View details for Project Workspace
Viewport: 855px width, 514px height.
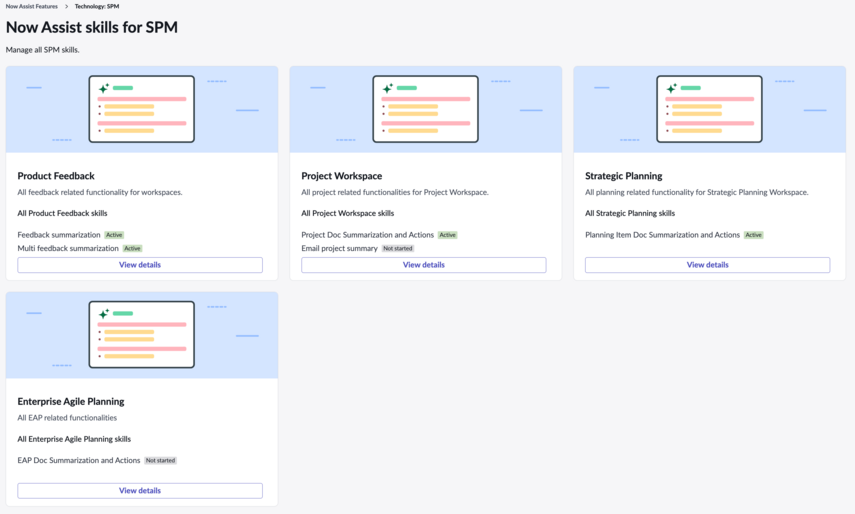pos(424,265)
